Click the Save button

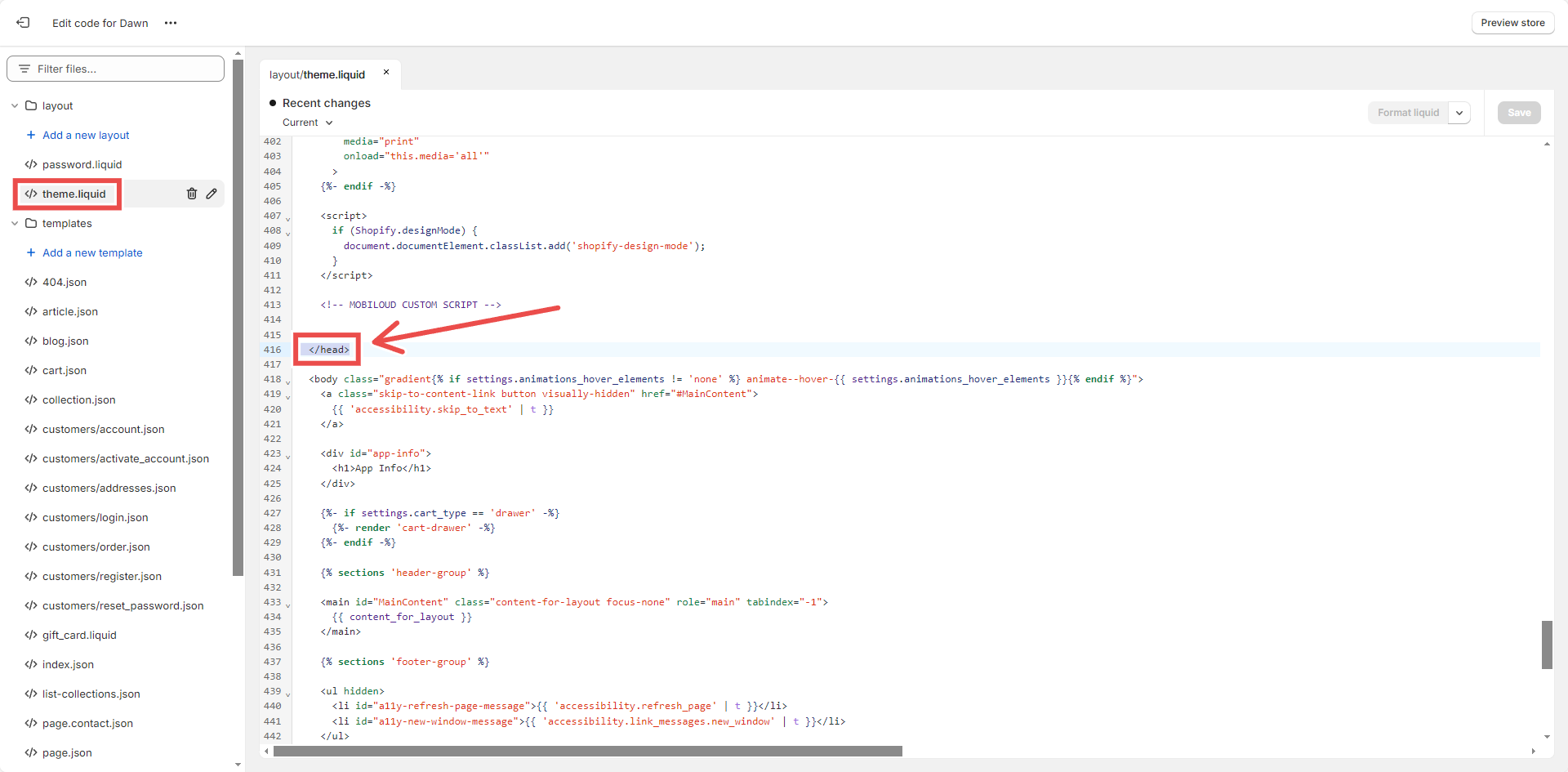[1519, 113]
